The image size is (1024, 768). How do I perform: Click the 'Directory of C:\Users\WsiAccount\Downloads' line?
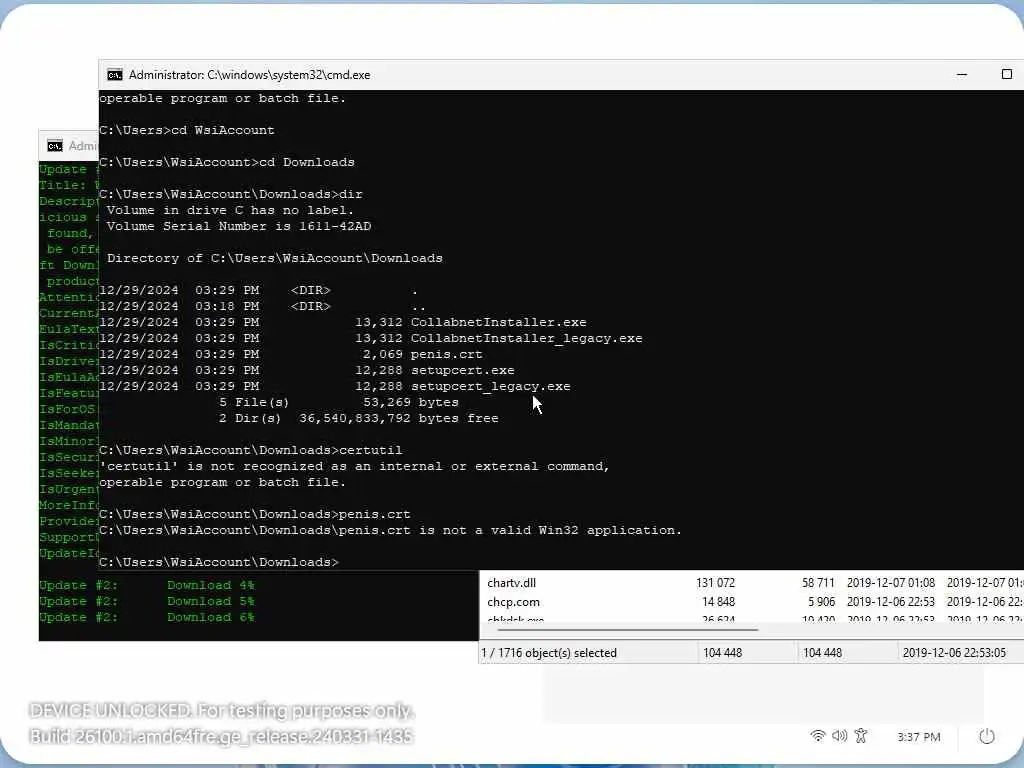(275, 258)
